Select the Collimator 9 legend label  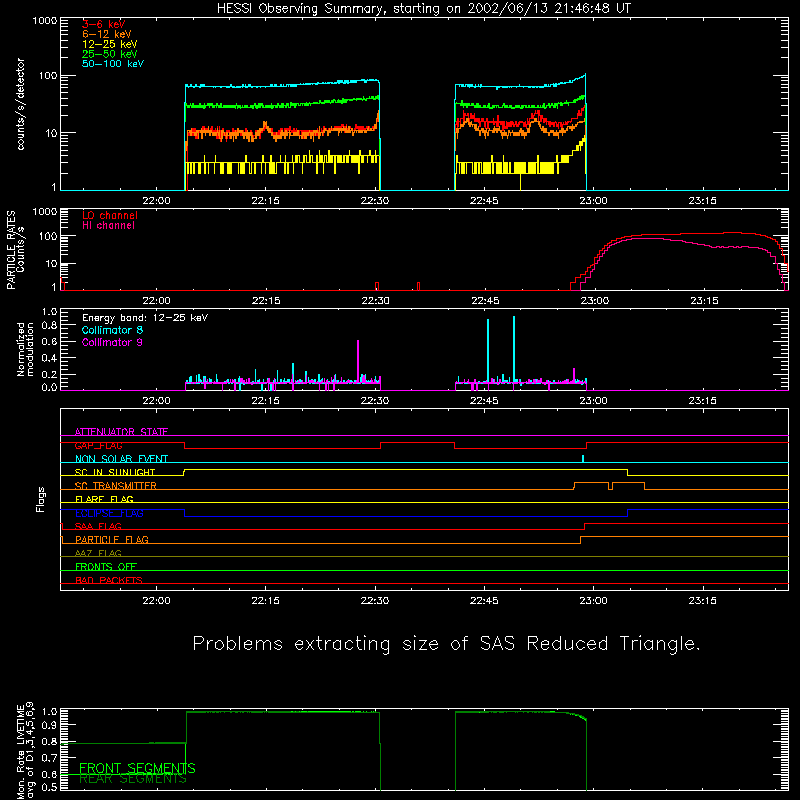click(112, 342)
